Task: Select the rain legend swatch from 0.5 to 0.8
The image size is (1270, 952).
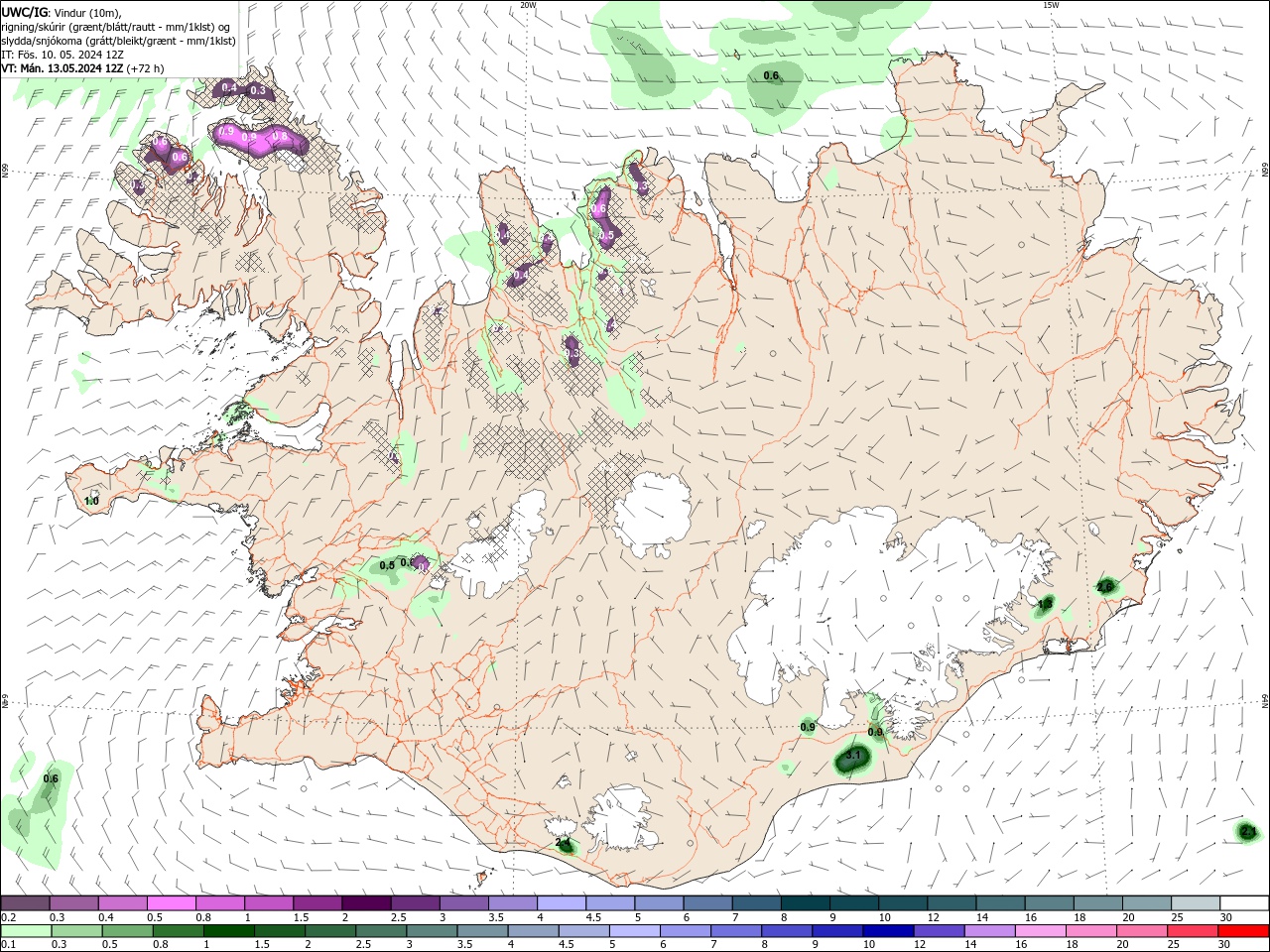Action: [128, 931]
